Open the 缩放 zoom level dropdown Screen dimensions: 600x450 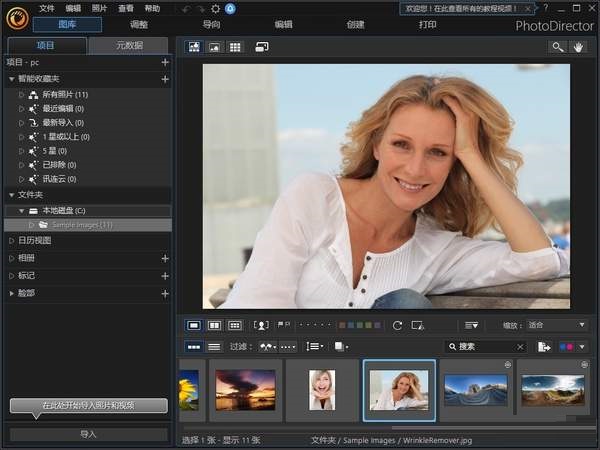pyautogui.click(x=556, y=325)
